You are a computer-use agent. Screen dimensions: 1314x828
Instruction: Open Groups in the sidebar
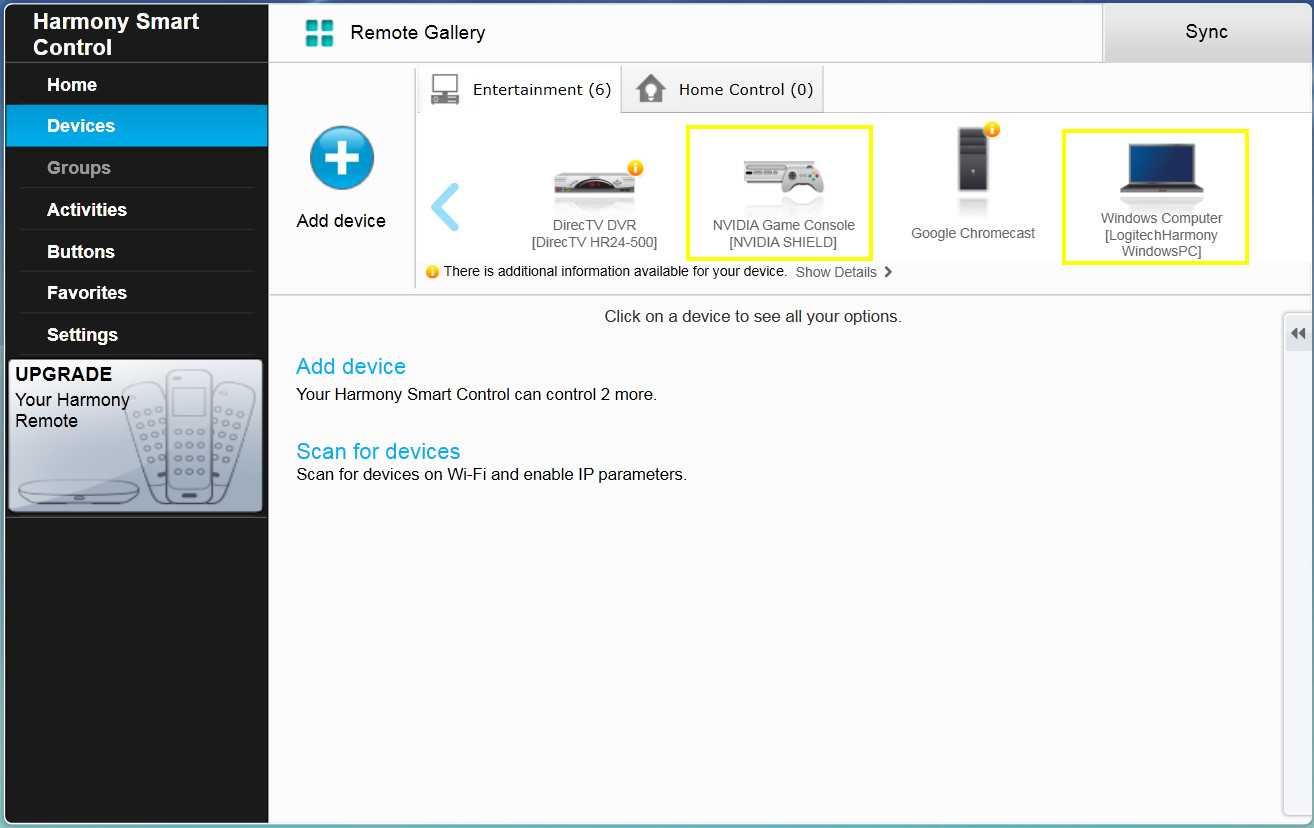(x=137, y=168)
